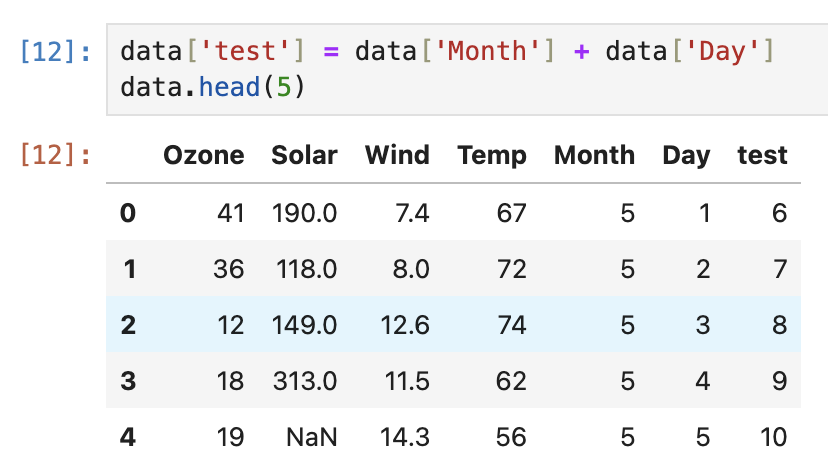The width and height of the screenshot is (828, 476).
Task: Select the Ozone column header
Action: click(204, 155)
